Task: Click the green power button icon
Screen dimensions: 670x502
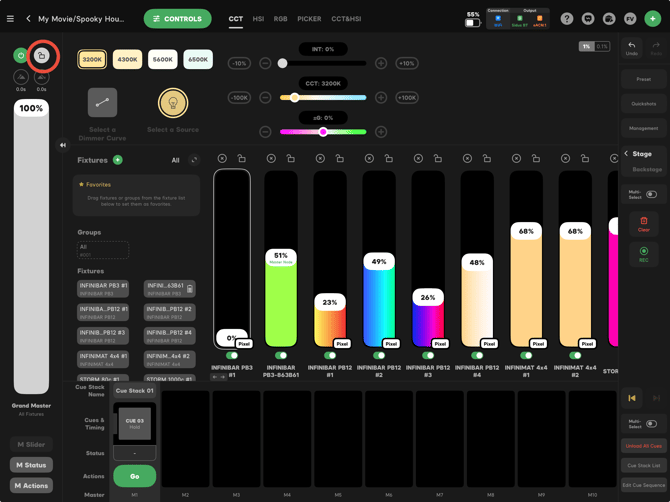Action: 20,56
